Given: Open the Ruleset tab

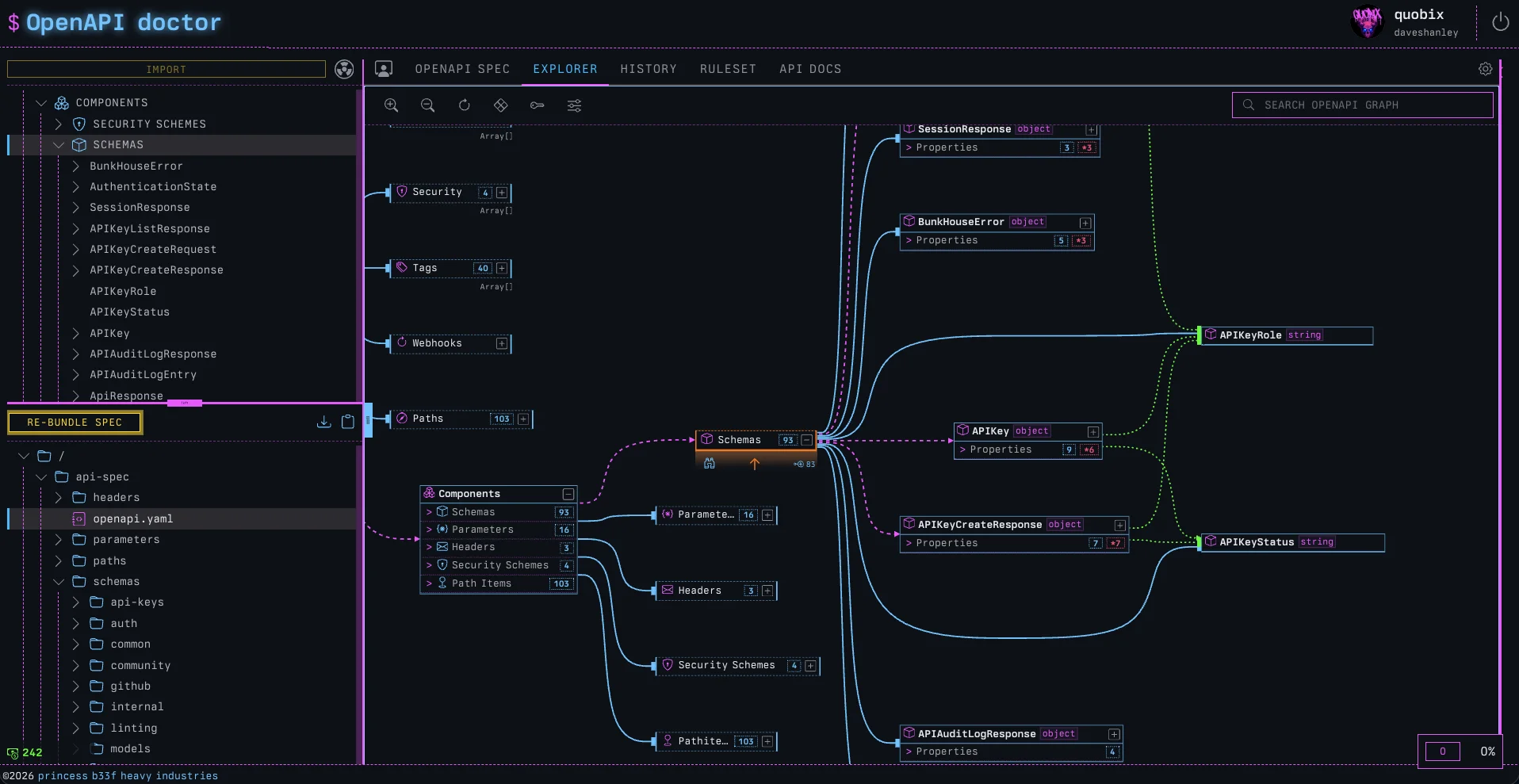Looking at the screenshot, I should coord(728,69).
